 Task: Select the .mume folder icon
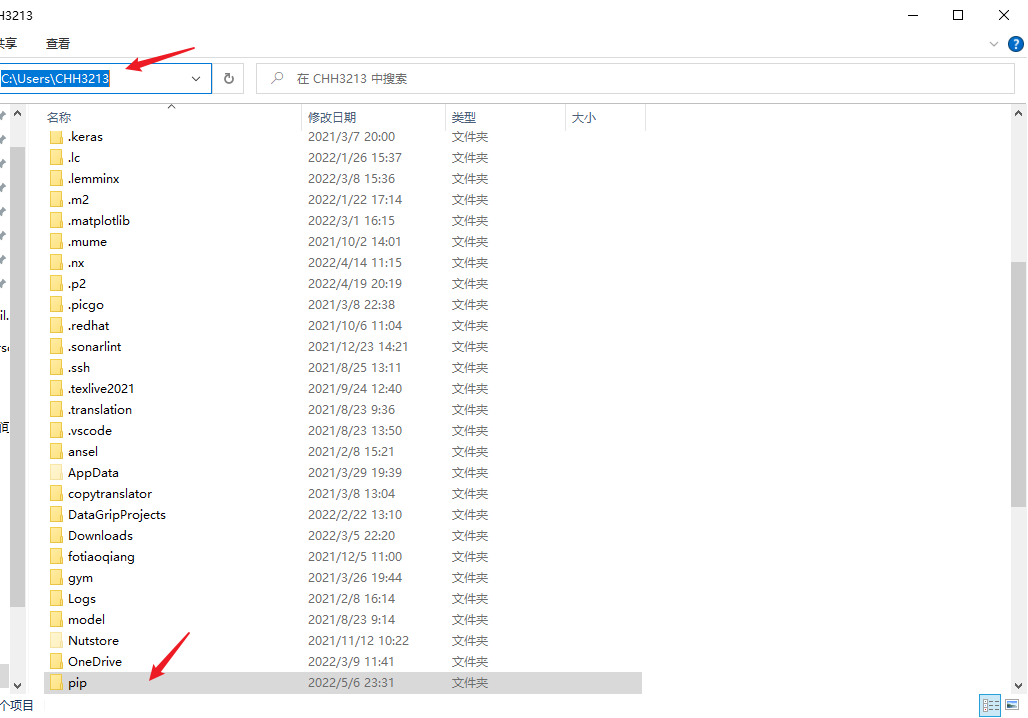[x=57, y=242]
